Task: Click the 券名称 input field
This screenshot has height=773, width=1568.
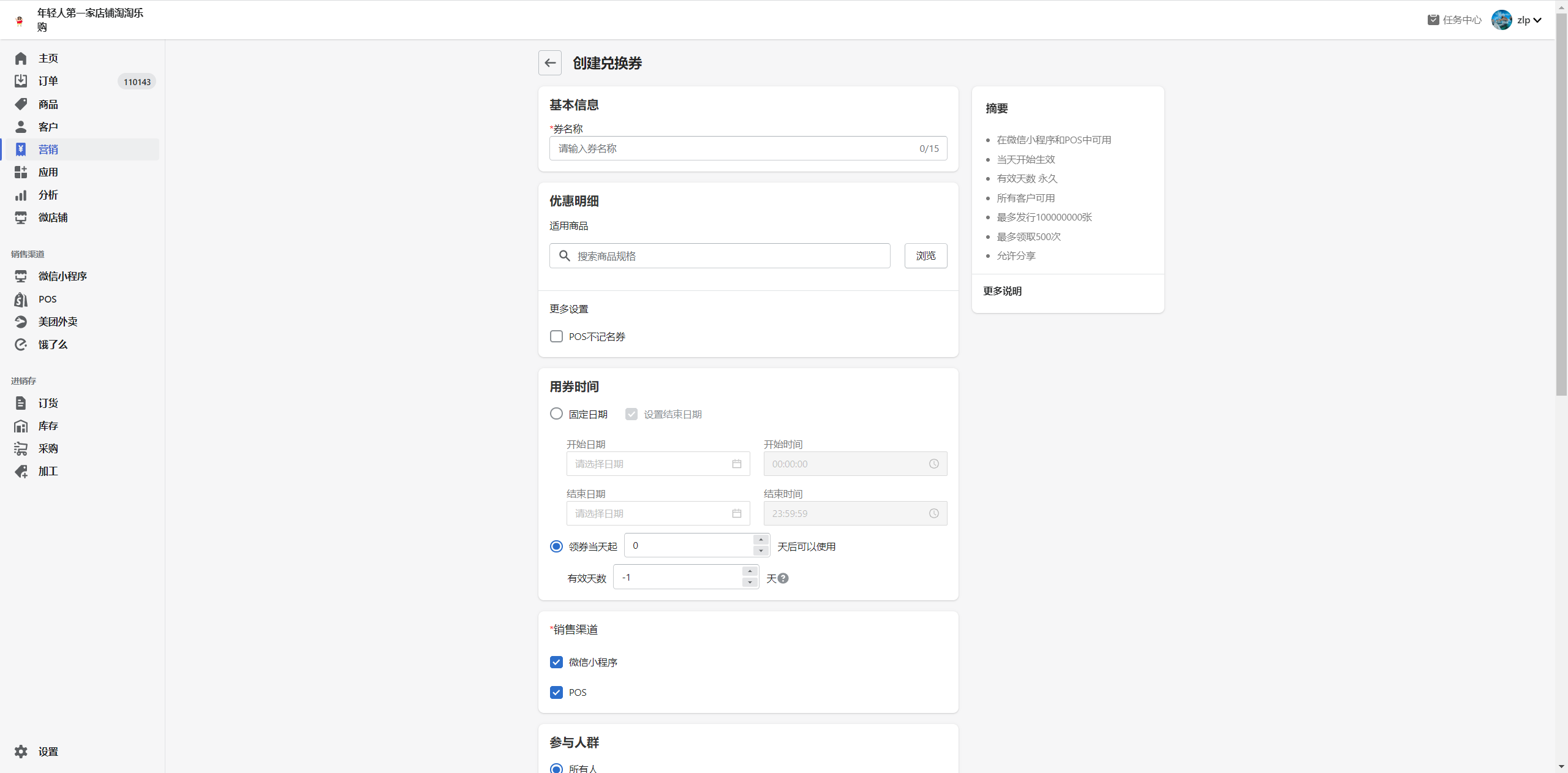Action: point(735,148)
